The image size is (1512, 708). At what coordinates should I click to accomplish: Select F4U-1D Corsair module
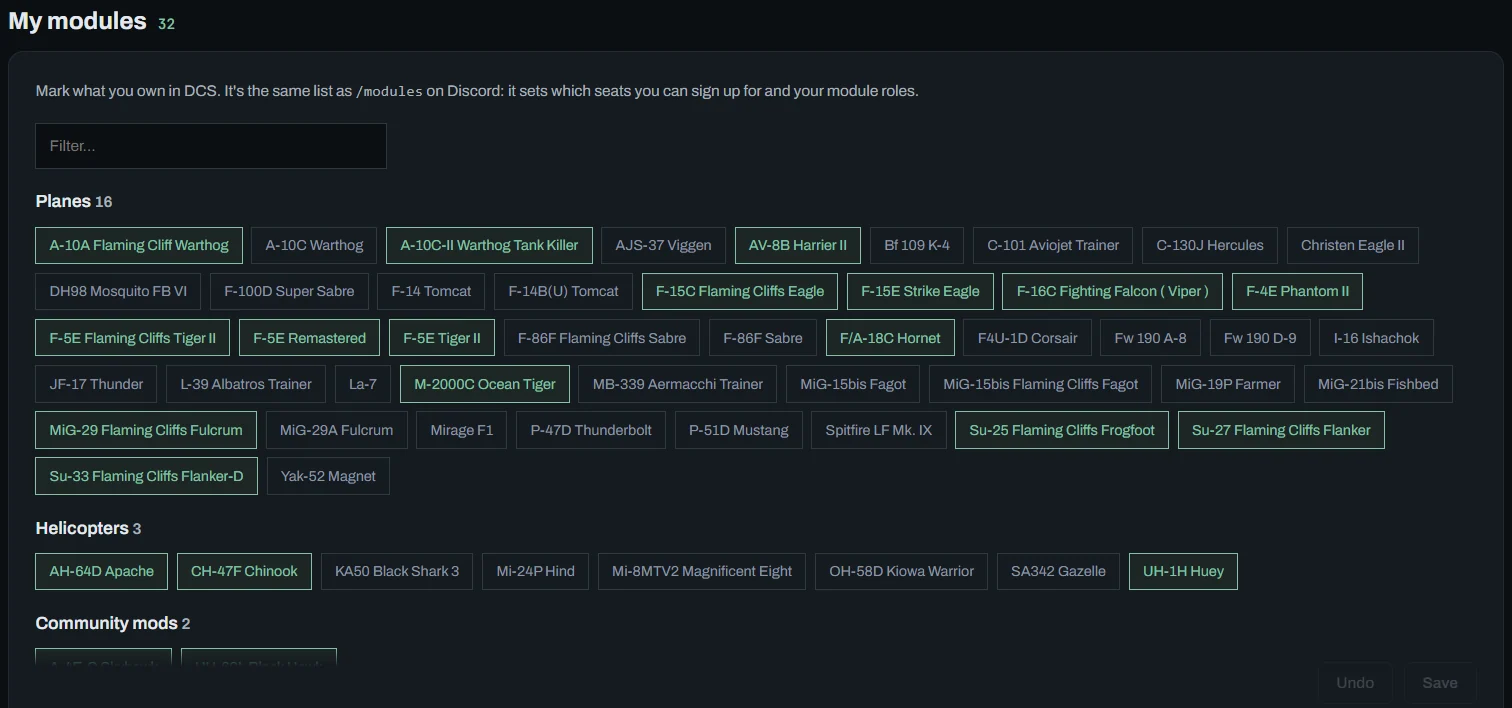[1027, 338]
